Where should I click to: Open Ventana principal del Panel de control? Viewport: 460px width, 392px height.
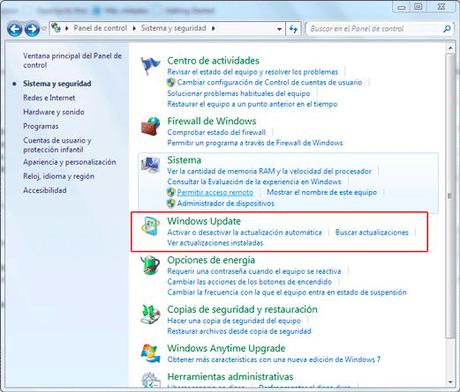[72, 60]
